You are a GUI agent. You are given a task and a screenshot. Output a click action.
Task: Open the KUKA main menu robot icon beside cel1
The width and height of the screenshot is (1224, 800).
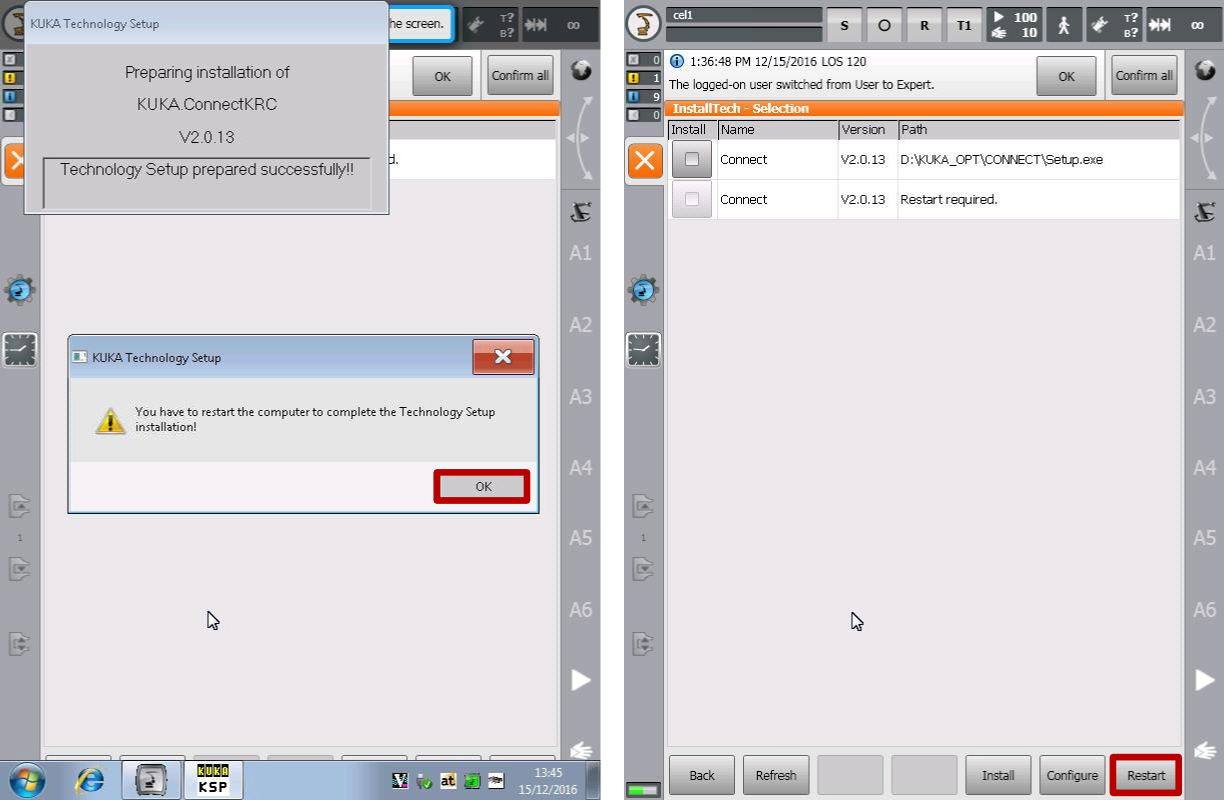pyautogui.click(x=645, y=24)
